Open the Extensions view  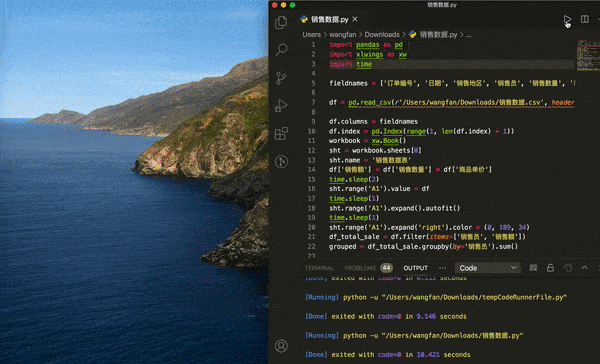coord(281,134)
